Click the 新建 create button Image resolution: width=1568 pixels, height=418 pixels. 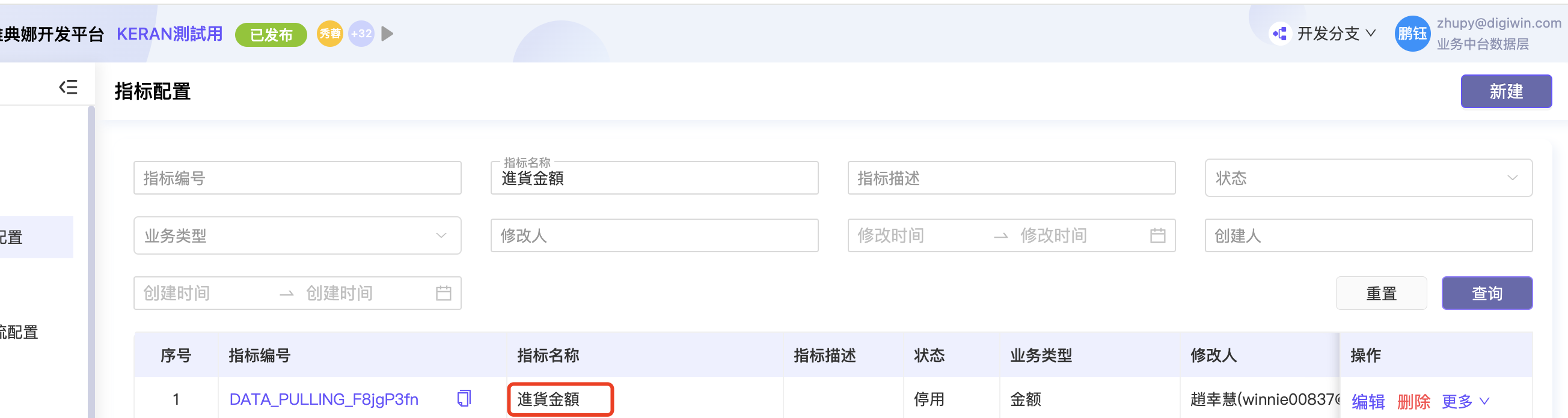click(x=1506, y=91)
